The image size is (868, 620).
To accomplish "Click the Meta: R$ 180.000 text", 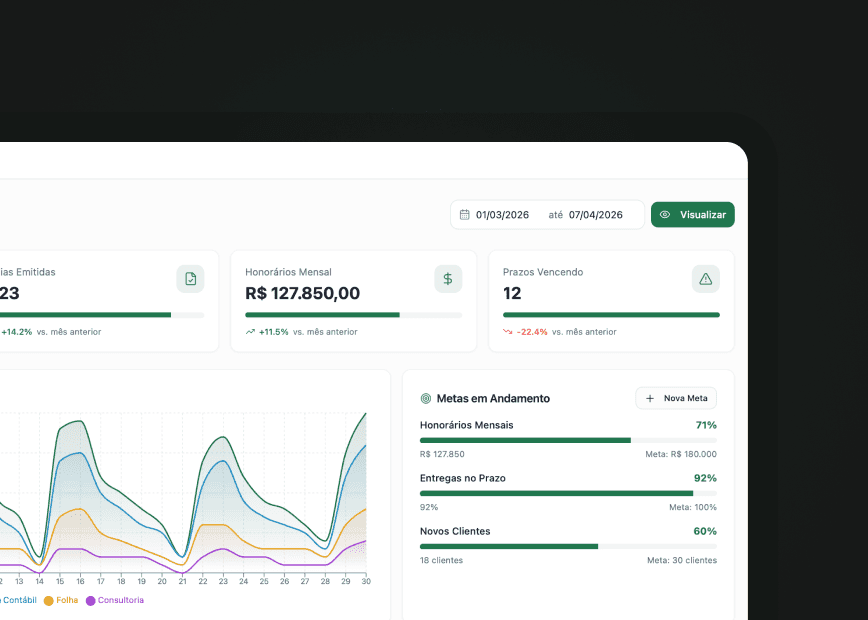I will (x=681, y=454).
